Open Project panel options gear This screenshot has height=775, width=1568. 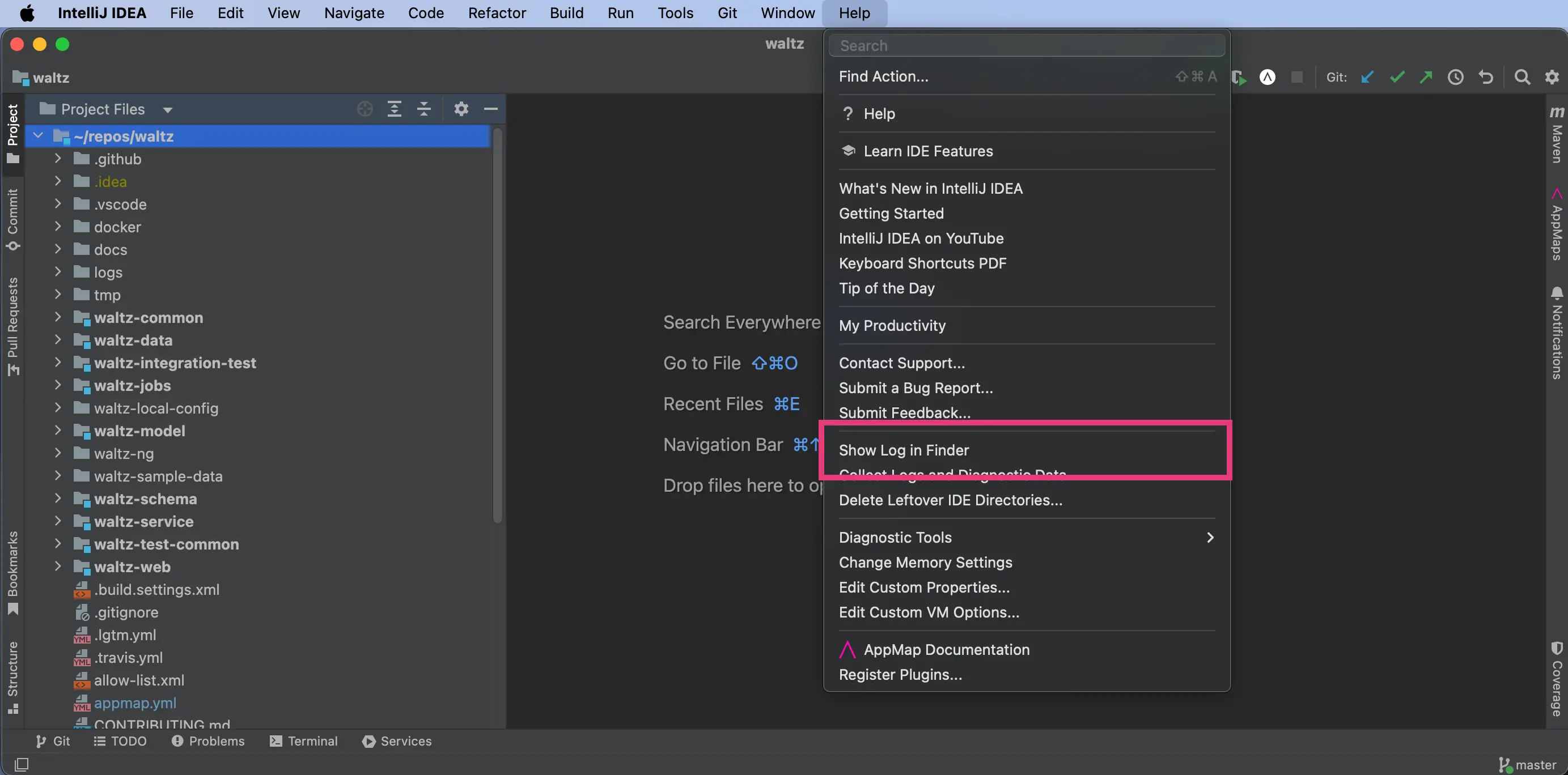[x=461, y=109]
